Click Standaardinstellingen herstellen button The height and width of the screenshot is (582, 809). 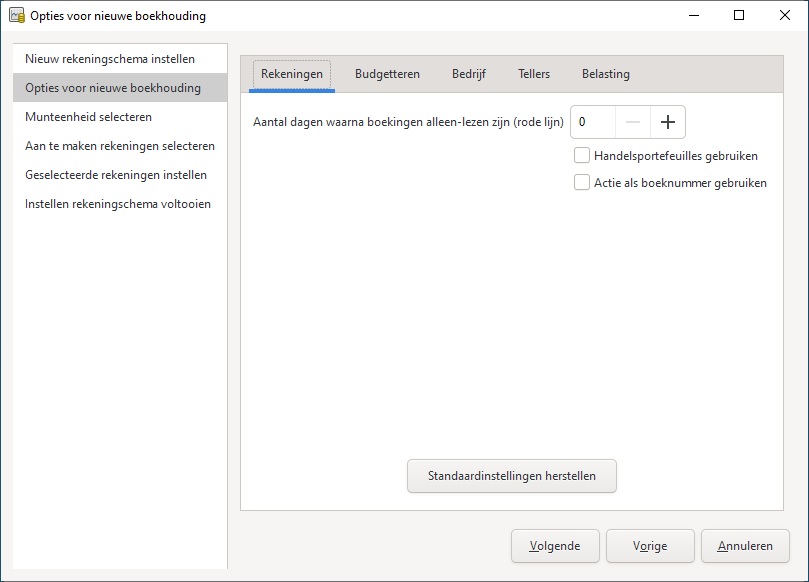pos(511,476)
